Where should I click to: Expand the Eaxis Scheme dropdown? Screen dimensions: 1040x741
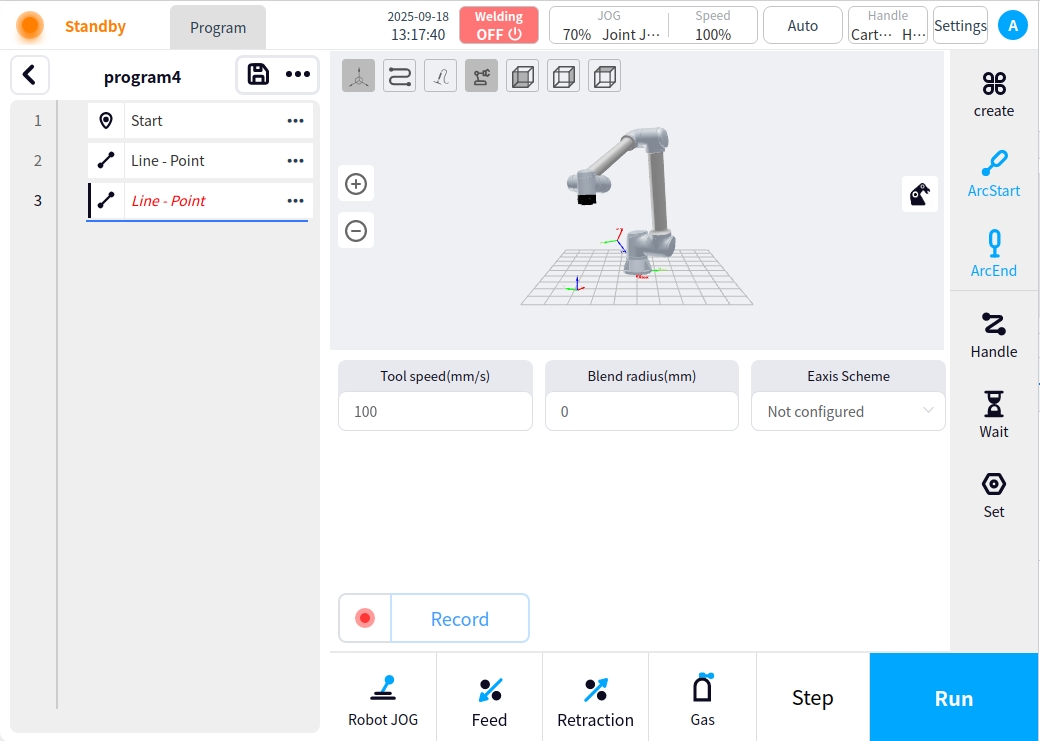pyautogui.click(x=847, y=411)
